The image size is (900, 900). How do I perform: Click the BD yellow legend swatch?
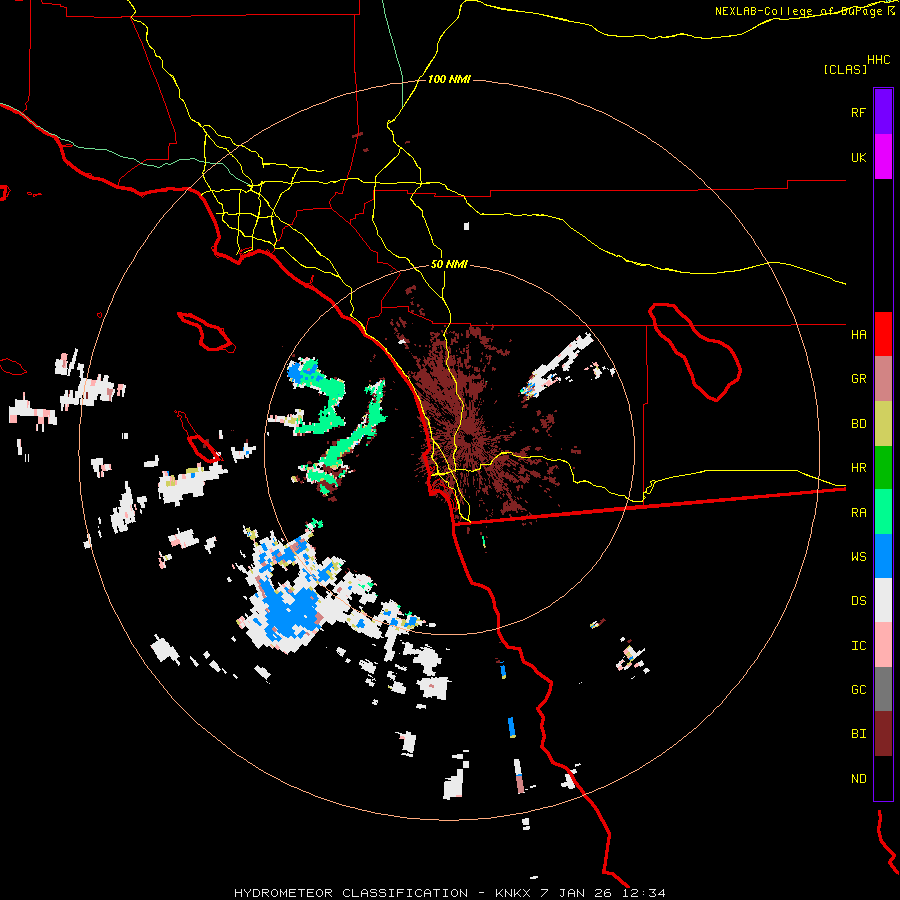pos(883,424)
